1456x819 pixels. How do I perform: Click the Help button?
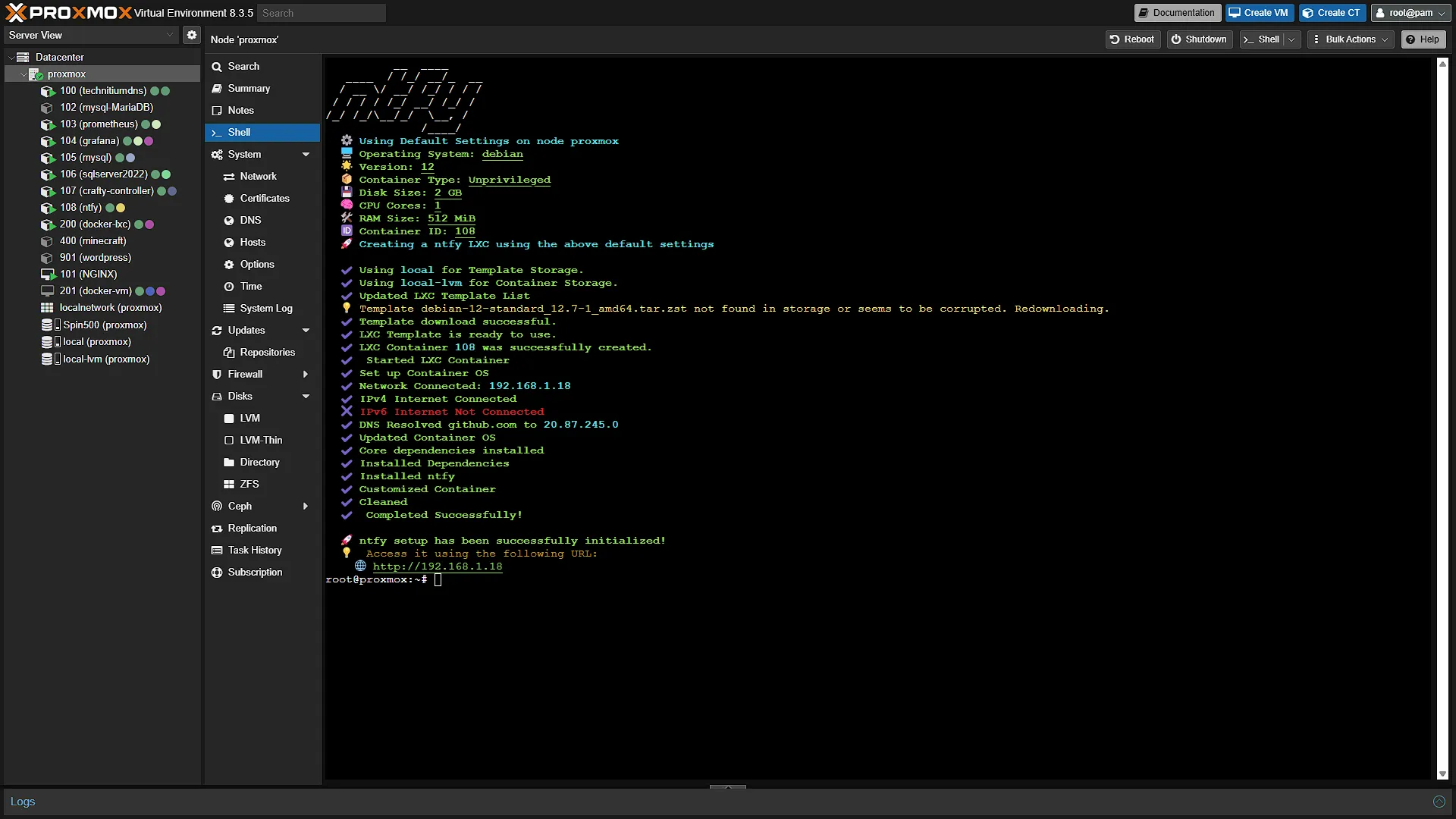point(1423,39)
